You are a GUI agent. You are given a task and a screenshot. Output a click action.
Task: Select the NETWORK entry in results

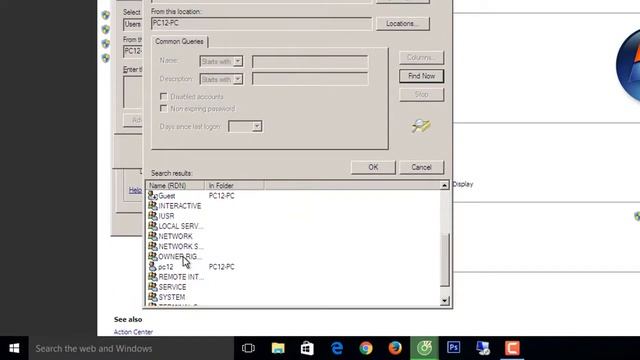175,236
